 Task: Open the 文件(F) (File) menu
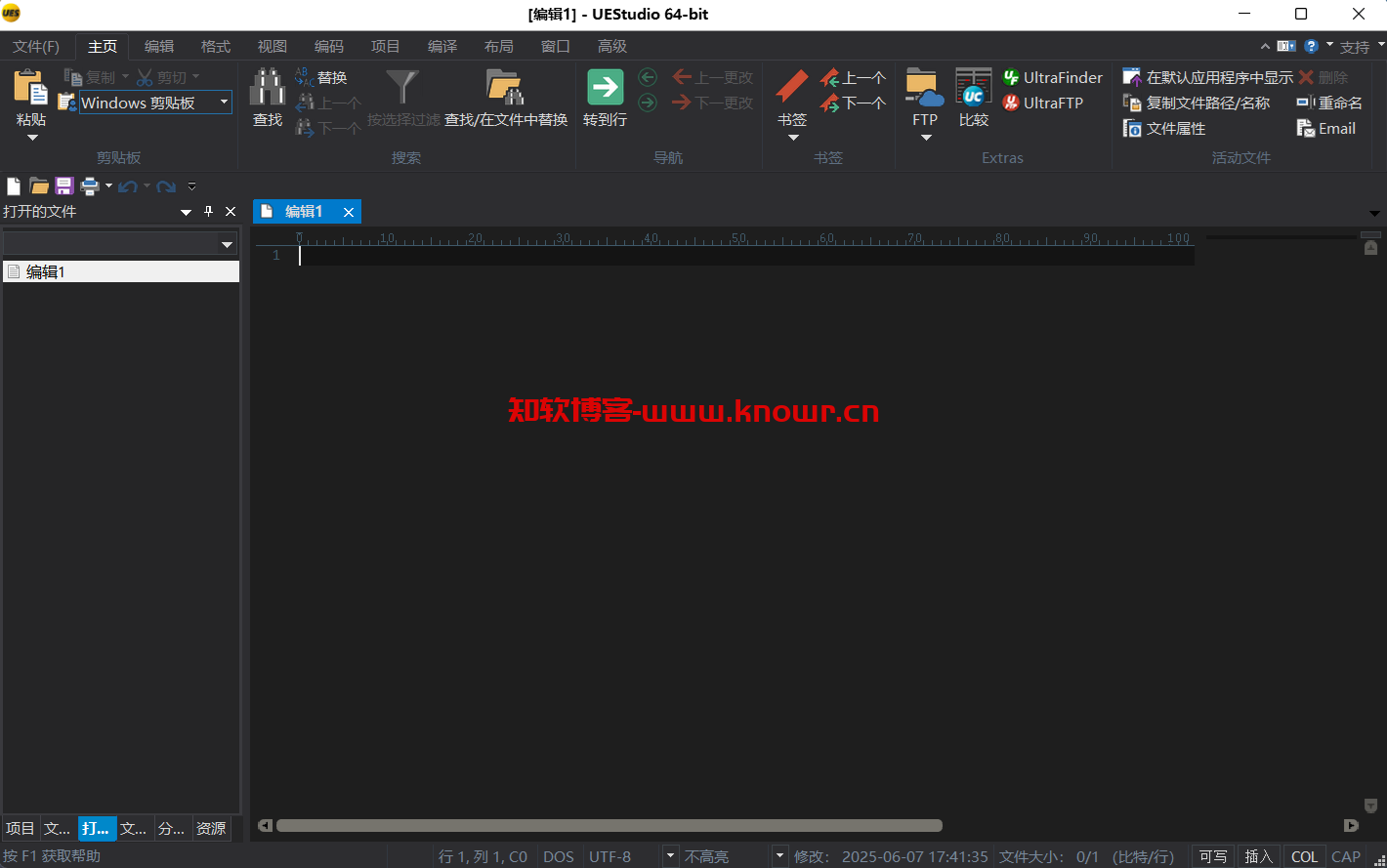(36, 46)
